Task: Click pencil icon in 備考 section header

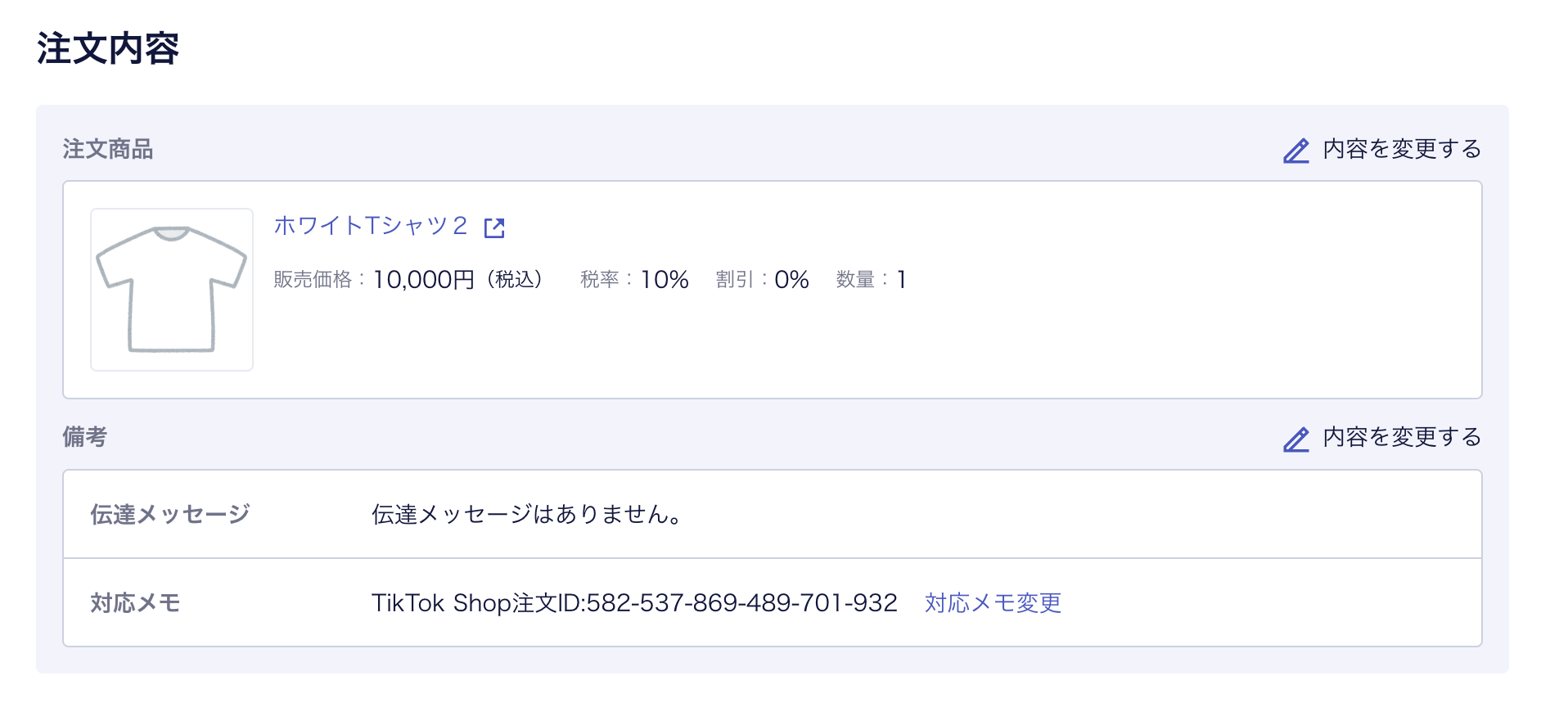Action: pos(1296,439)
